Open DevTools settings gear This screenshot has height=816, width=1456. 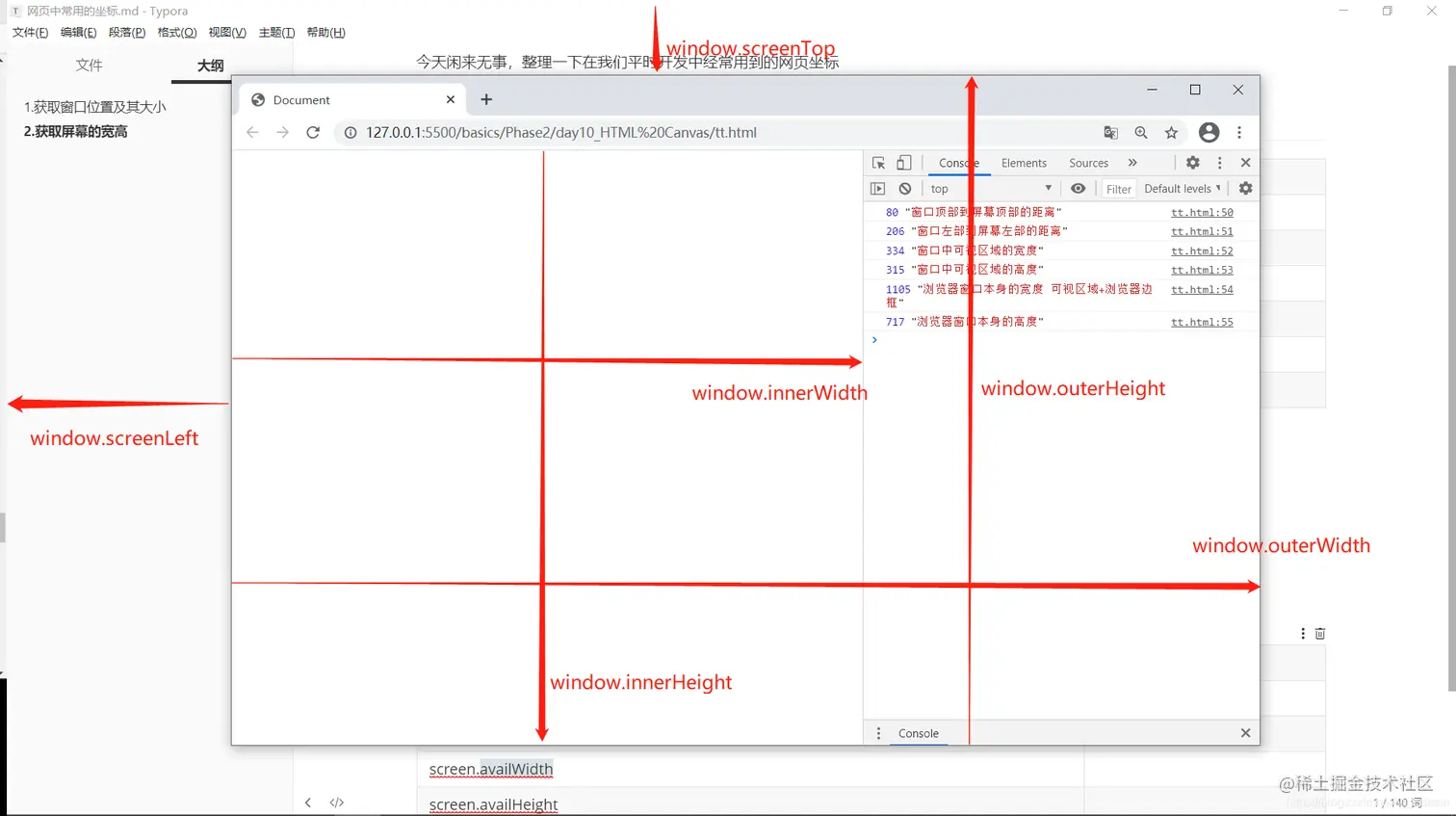point(1193,163)
